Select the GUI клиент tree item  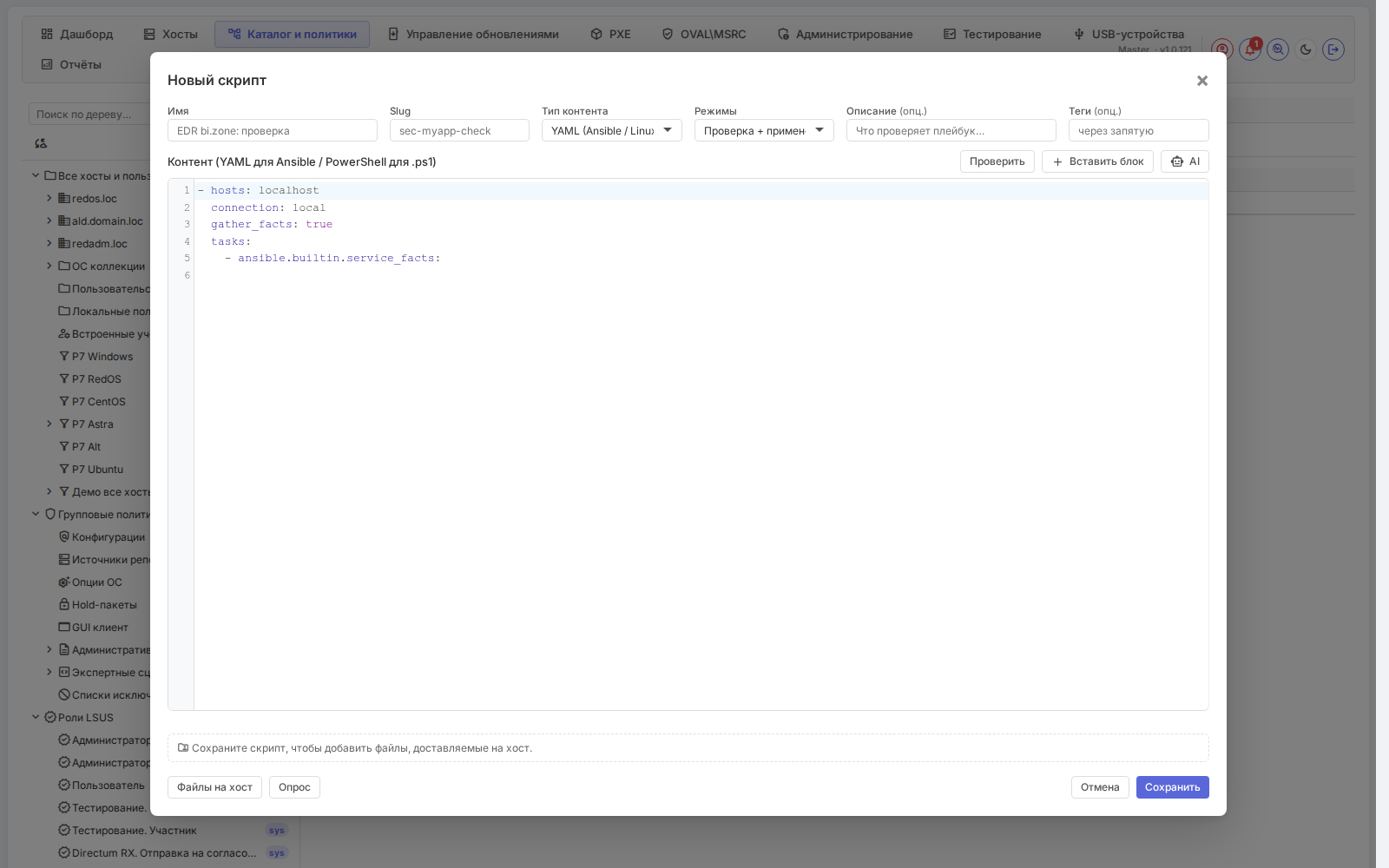[93, 628]
